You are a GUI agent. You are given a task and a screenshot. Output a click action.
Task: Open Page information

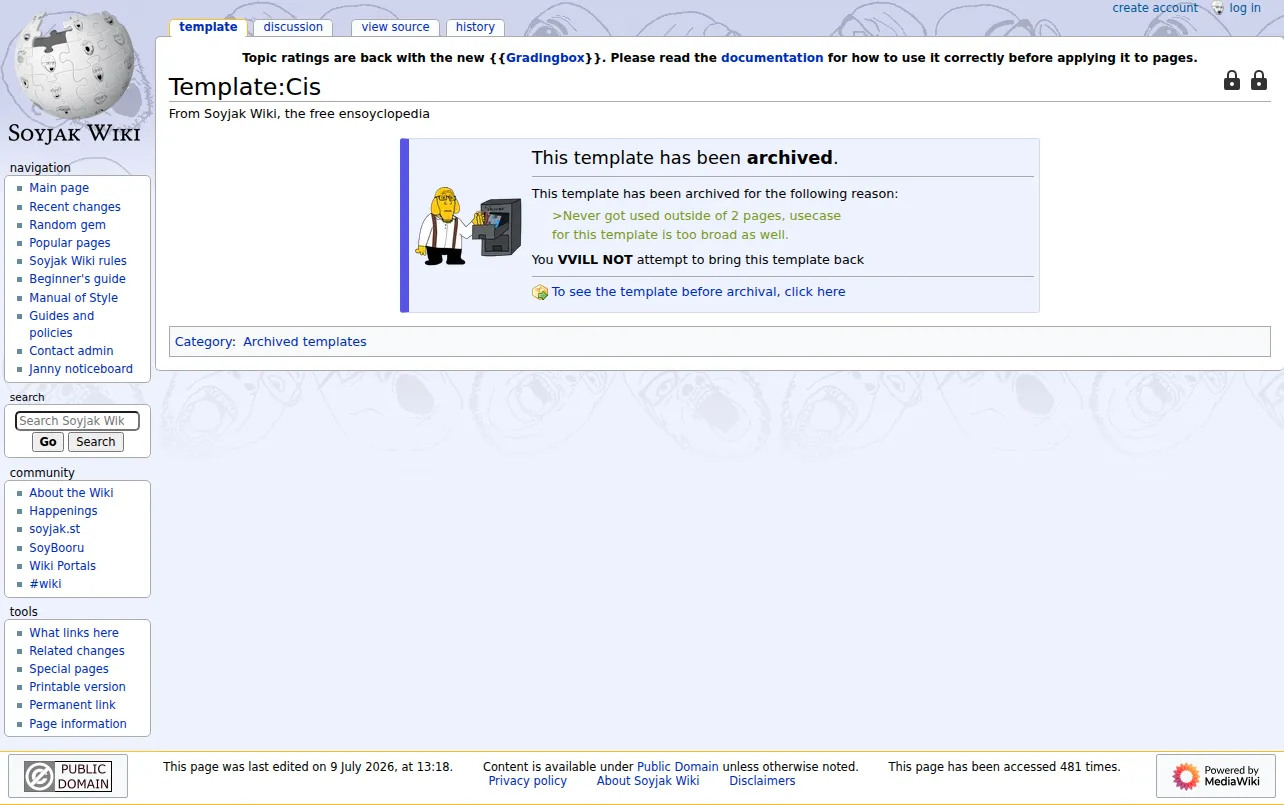(x=78, y=724)
